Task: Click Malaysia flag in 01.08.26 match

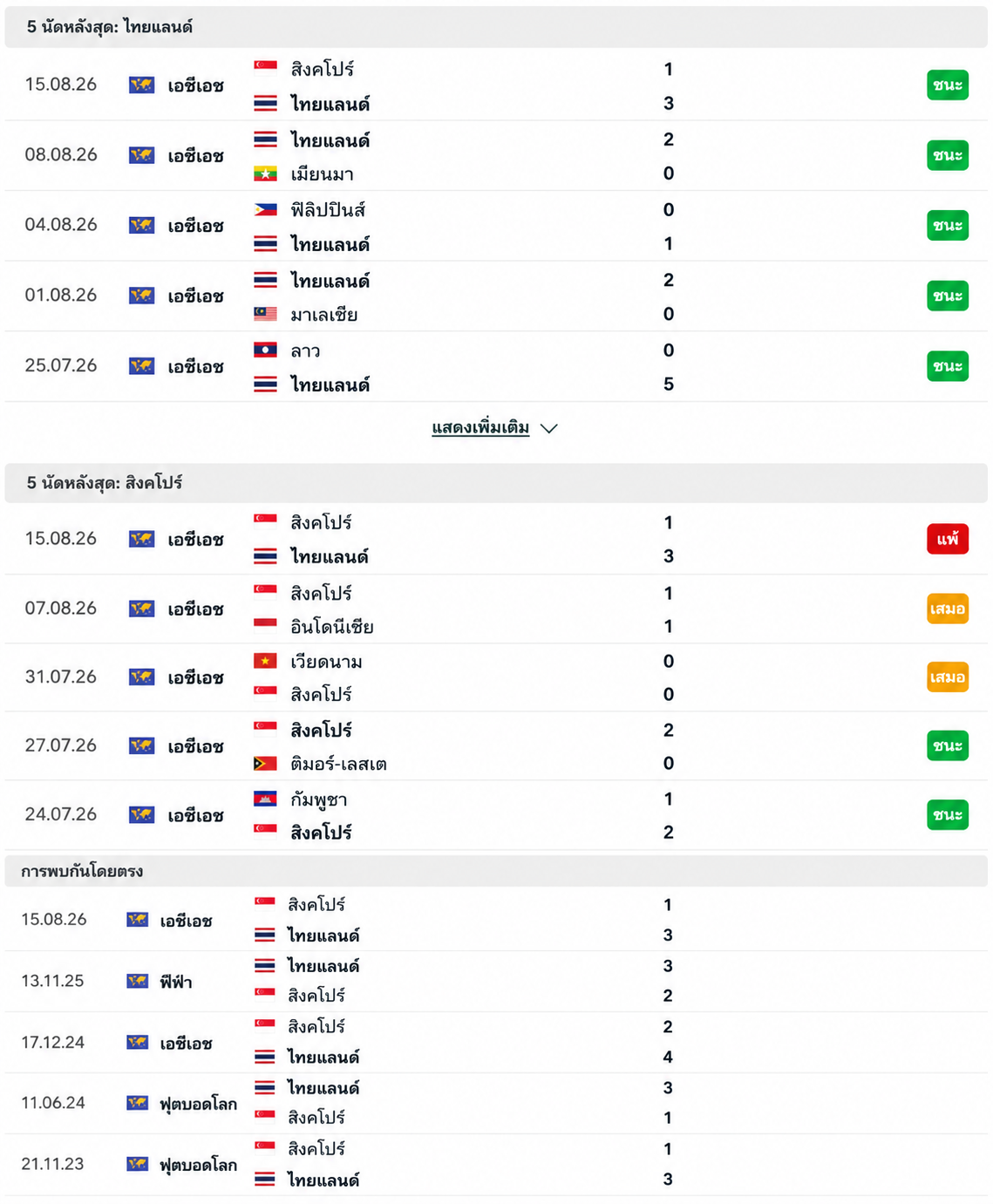Action: 265,314
